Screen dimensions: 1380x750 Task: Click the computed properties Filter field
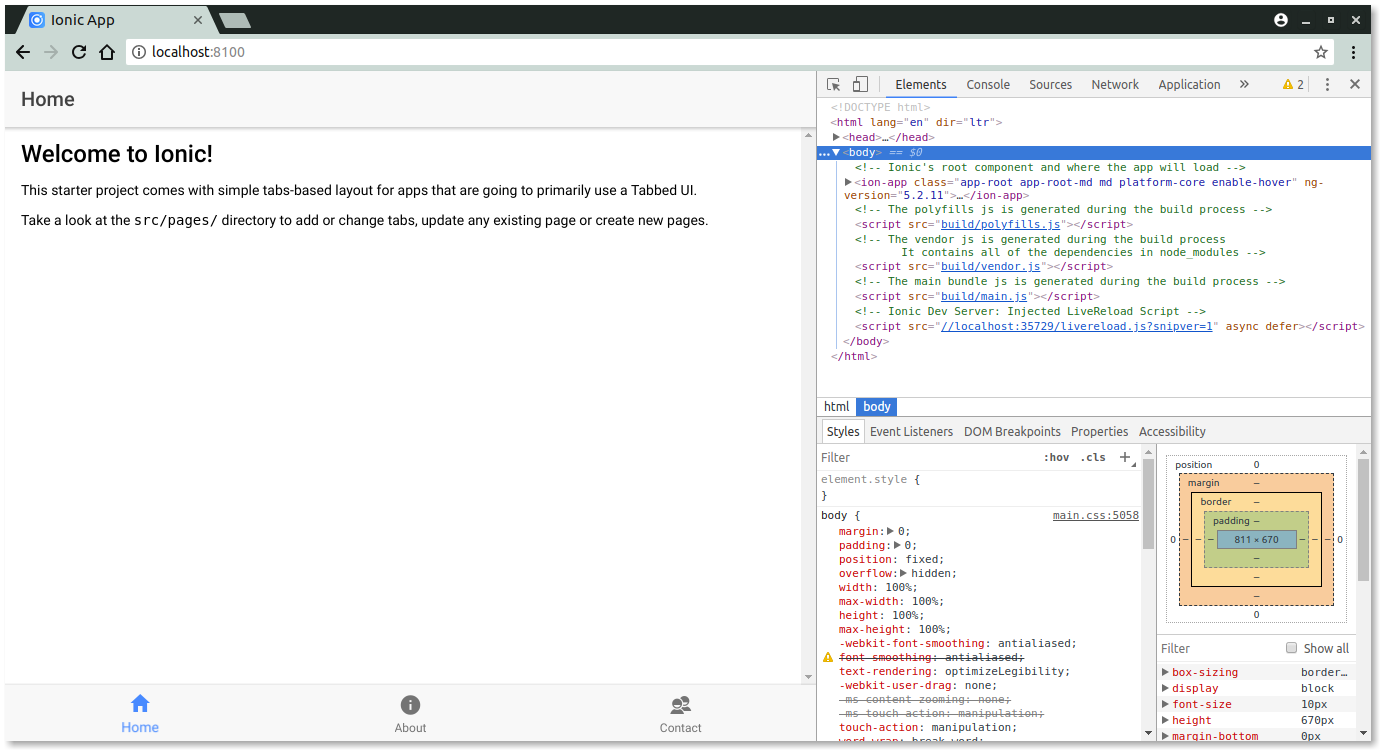pyautogui.click(x=1220, y=648)
